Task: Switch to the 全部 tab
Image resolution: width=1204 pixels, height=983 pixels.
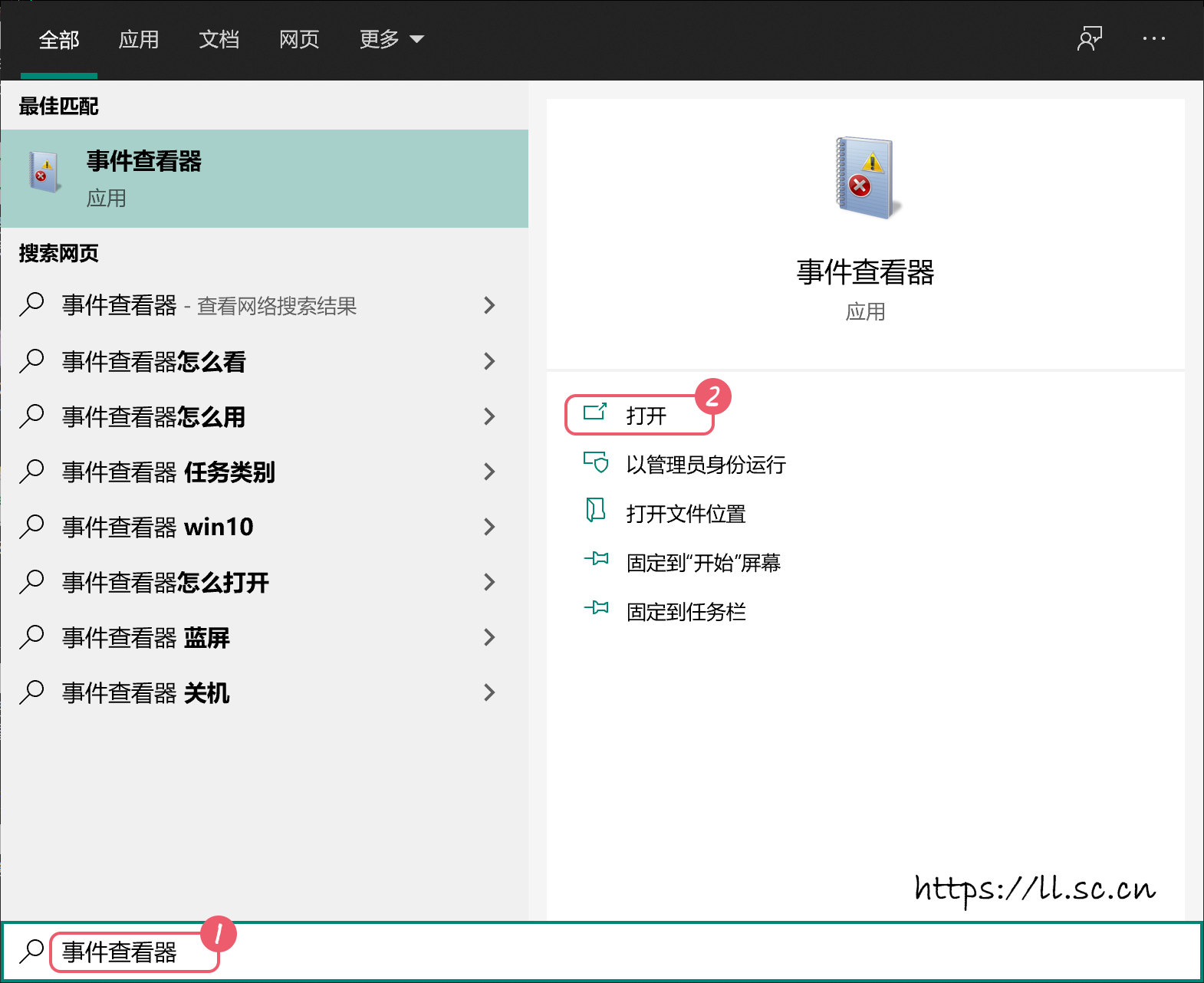Action: pyautogui.click(x=59, y=39)
